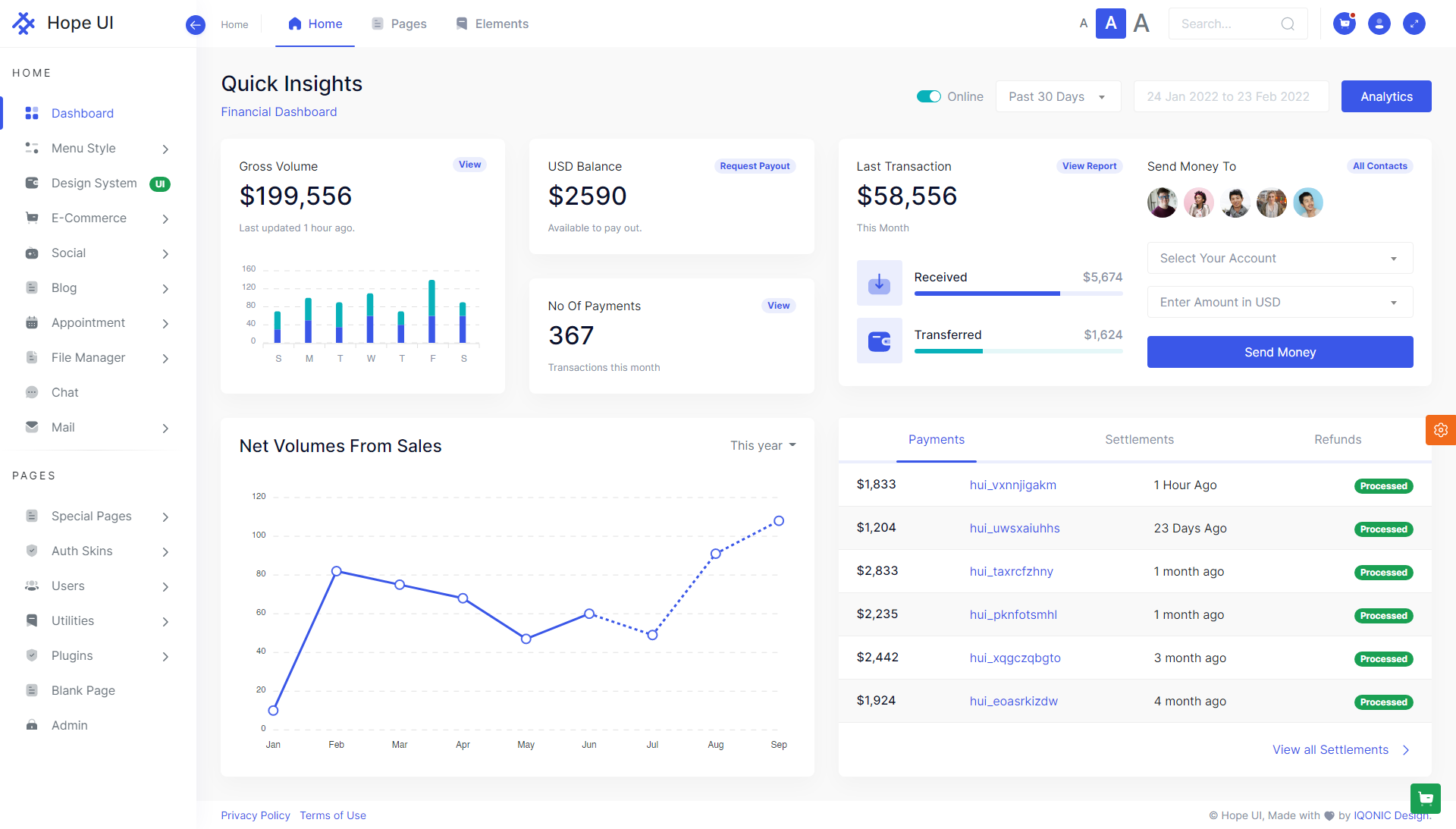Select the Settlements tab
This screenshot has height=829, width=1456.
(x=1138, y=439)
